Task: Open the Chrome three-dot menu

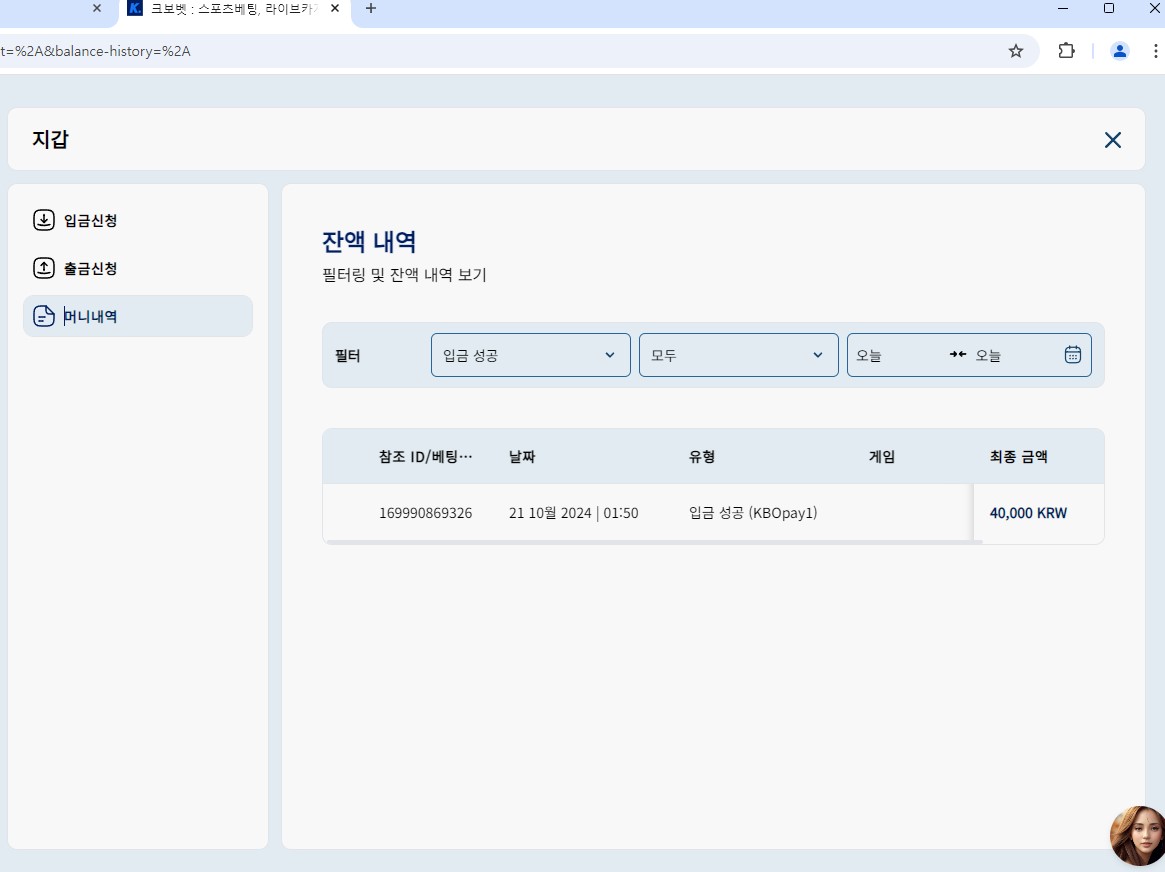Action: point(1155,51)
